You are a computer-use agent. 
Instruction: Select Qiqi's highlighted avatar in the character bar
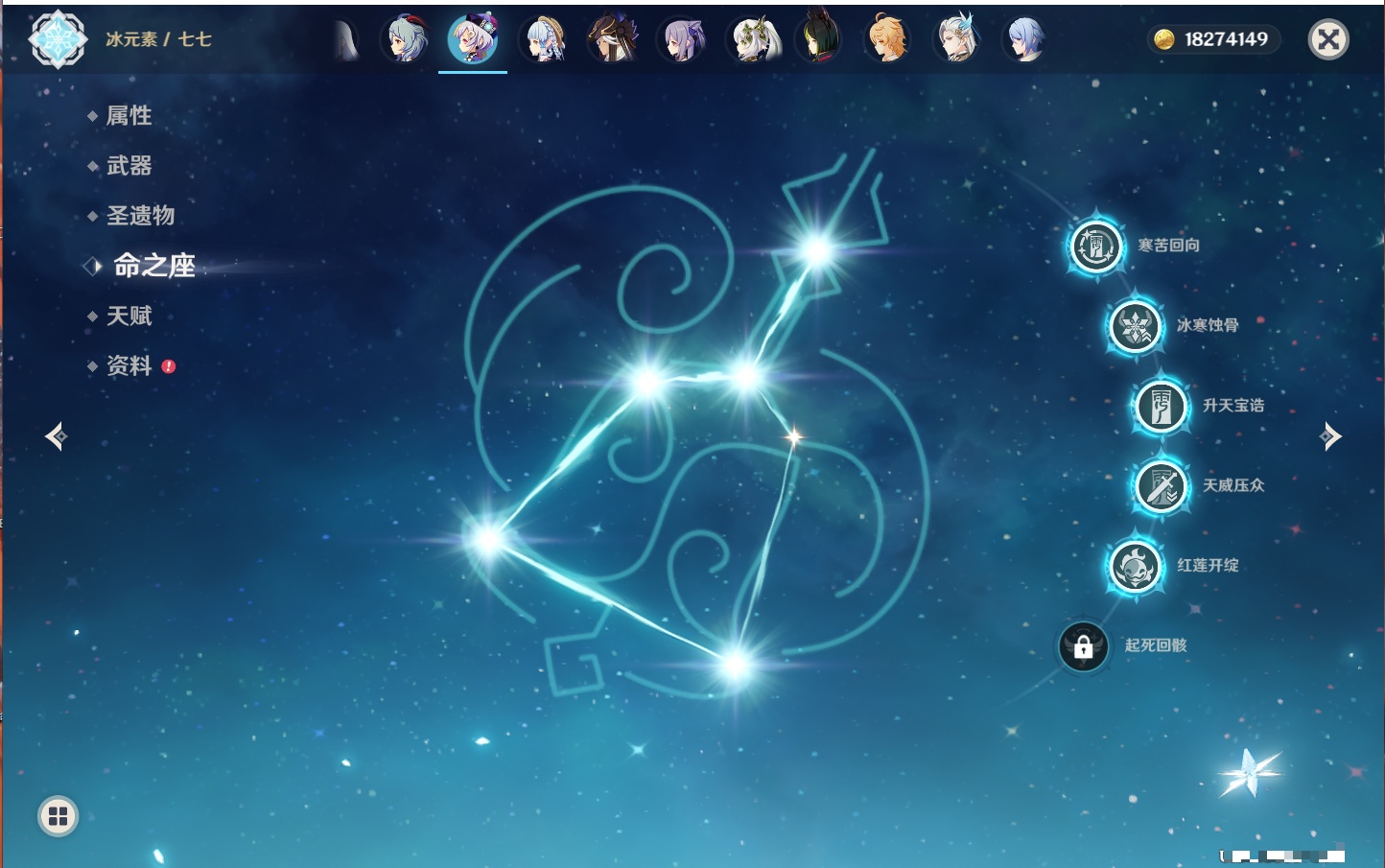[473, 39]
